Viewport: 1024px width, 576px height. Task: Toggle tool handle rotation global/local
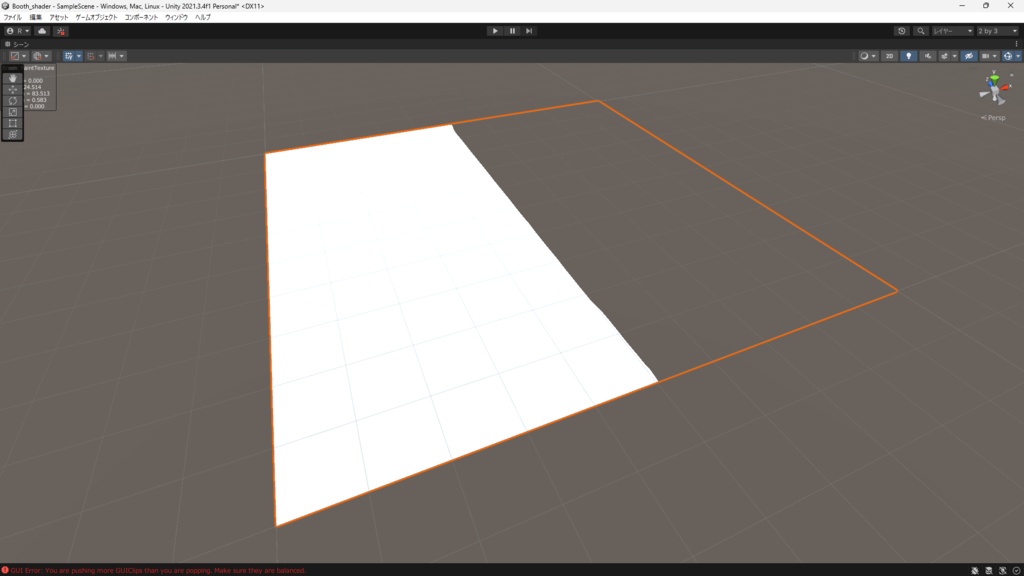37,56
